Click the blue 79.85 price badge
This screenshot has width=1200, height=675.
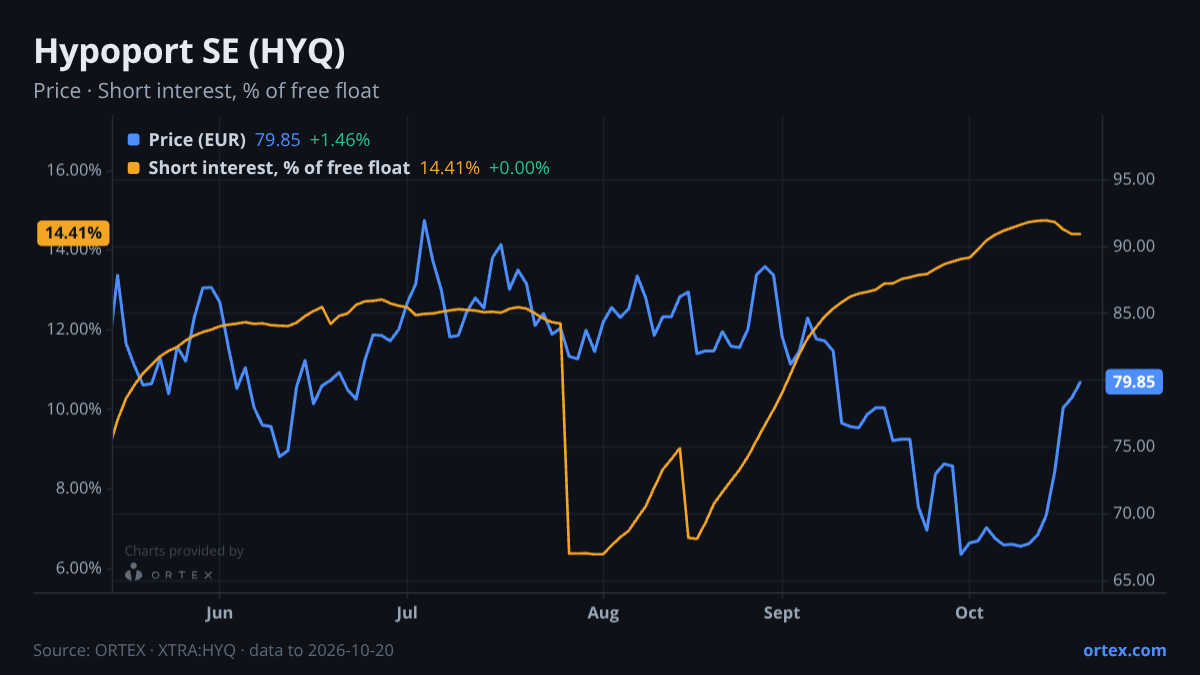coord(1133,382)
